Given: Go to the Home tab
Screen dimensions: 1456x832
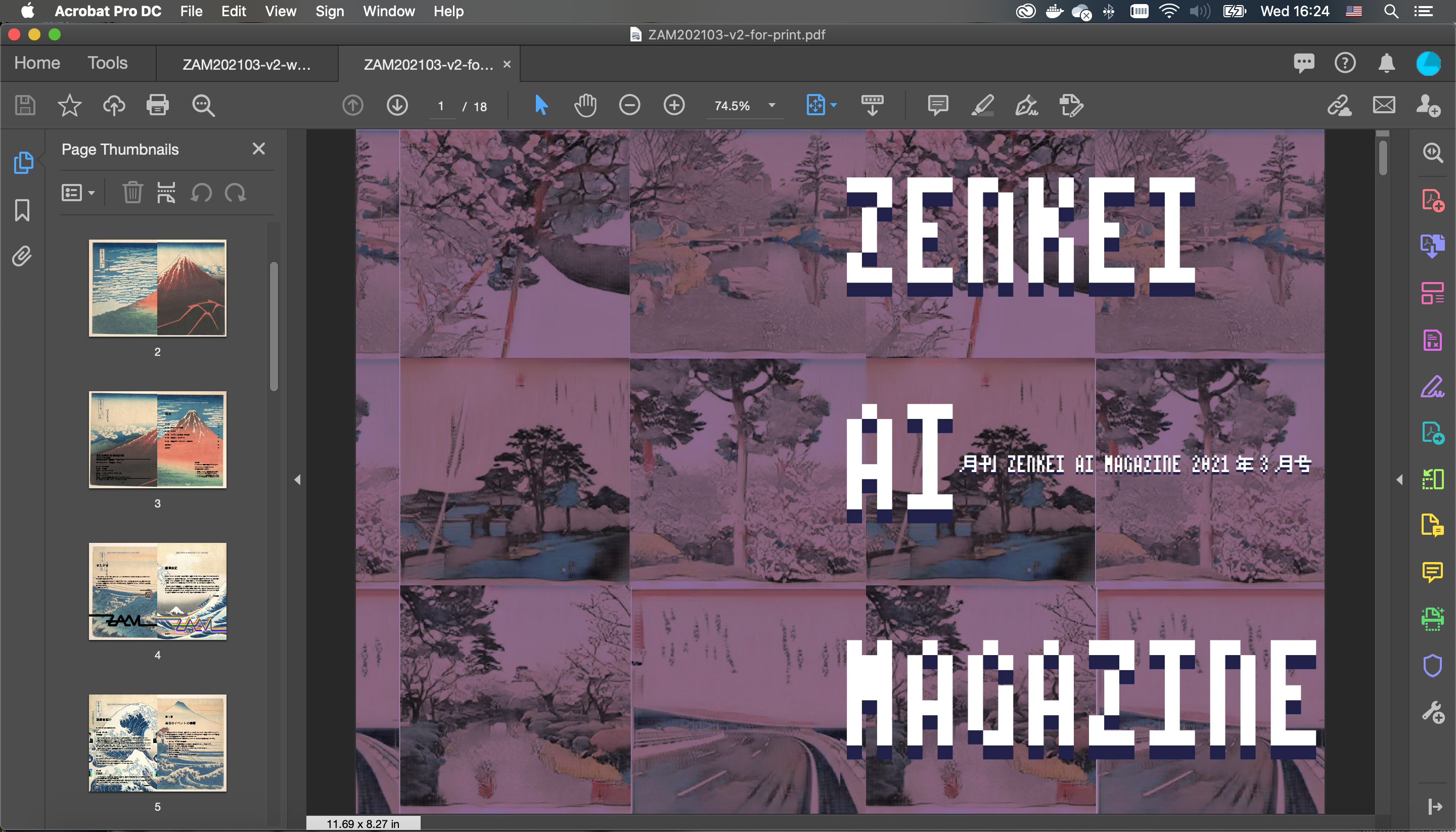Looking at the screenshot, I should tap(37, 63).
